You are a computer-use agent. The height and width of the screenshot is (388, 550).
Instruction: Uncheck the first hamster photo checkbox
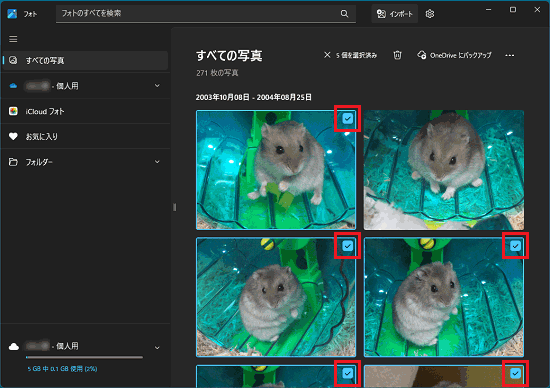click(347, 119)
